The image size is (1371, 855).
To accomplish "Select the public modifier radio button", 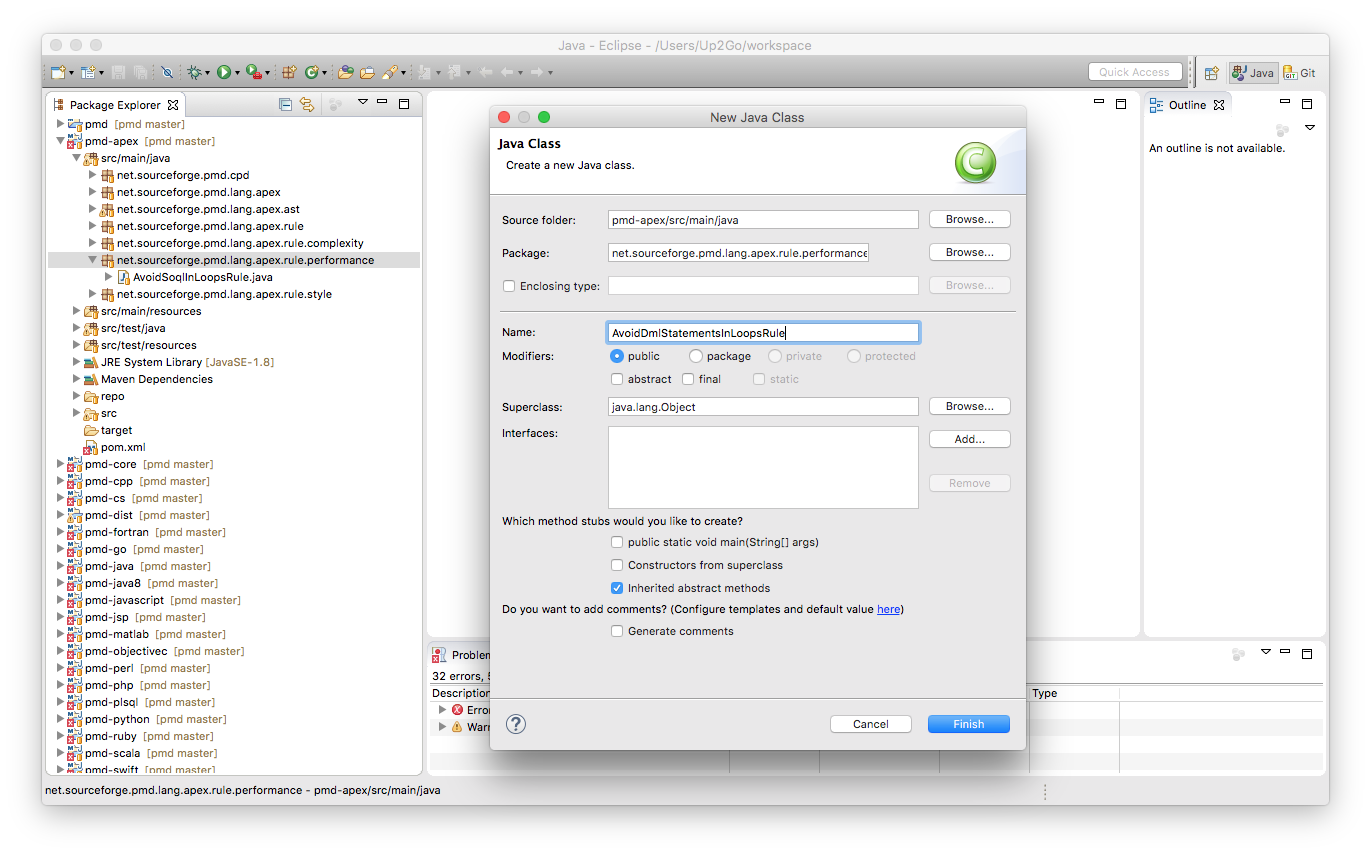I will (617, 356).
